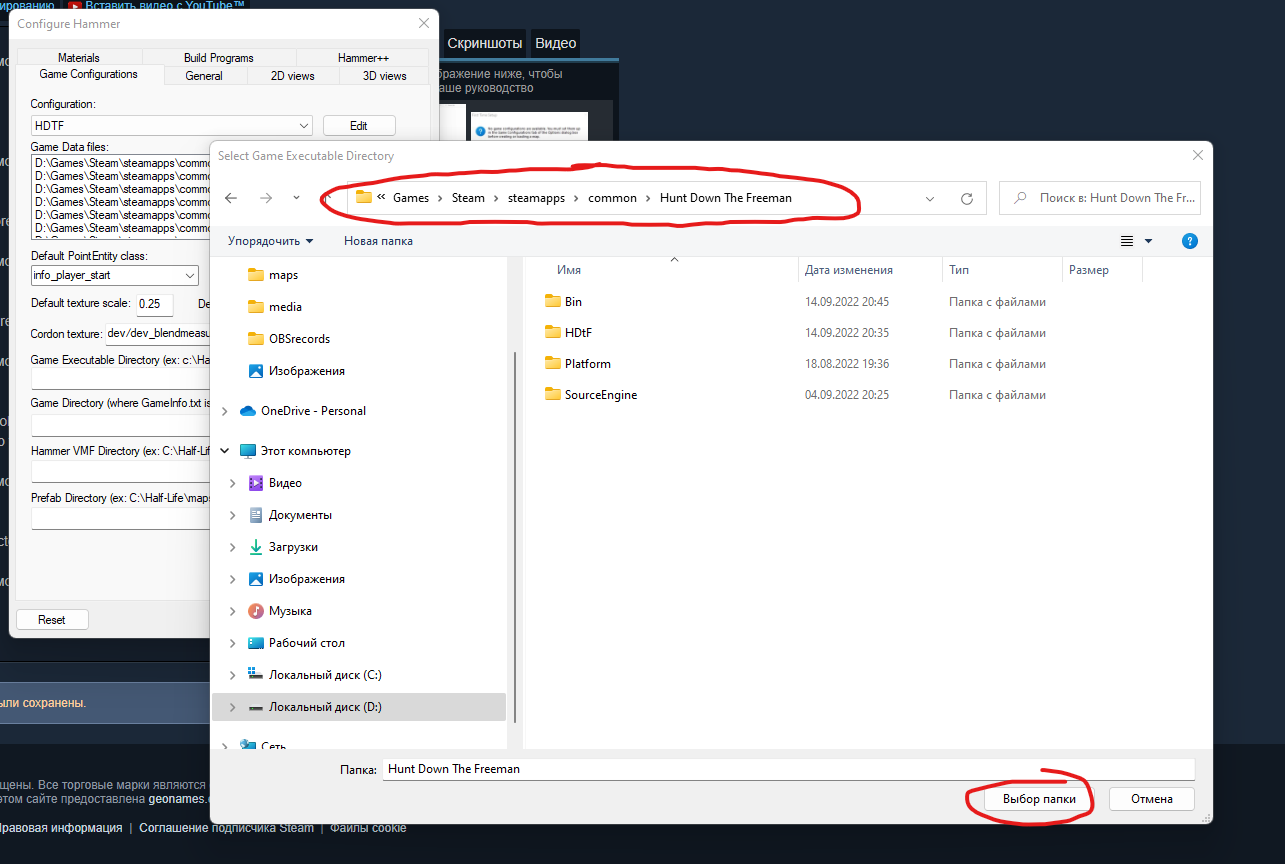This screenshot has height=864, width=1285.
Task: Open Configuration dropdown showing HDTF
Action: (x=172, y=126)
